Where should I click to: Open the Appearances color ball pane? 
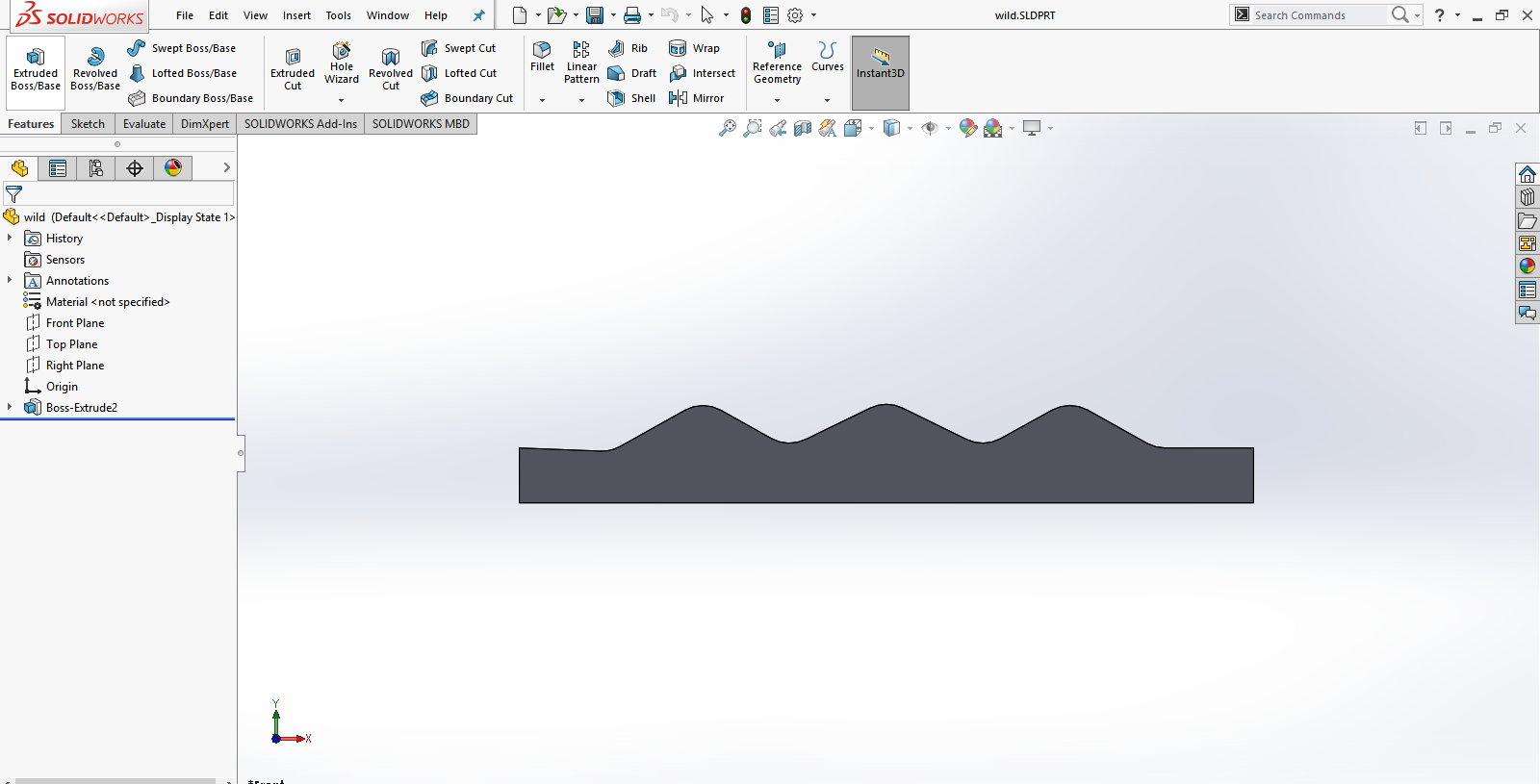tap(1527, 266)
